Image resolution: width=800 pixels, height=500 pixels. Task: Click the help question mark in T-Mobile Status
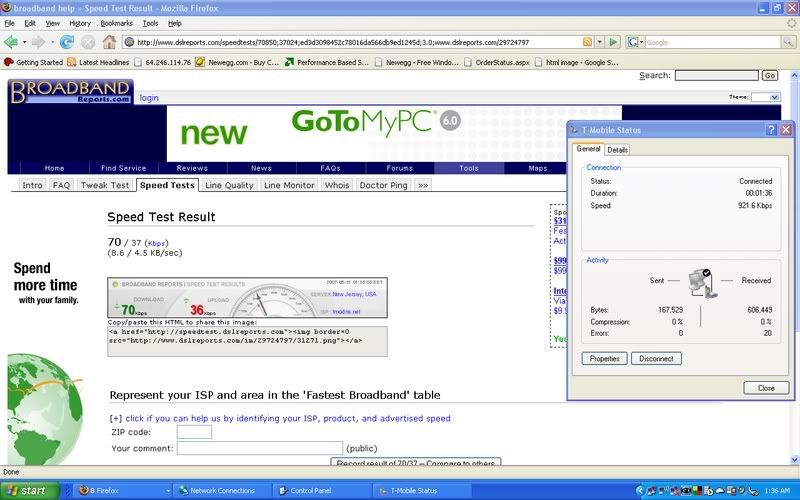point(772,130)
